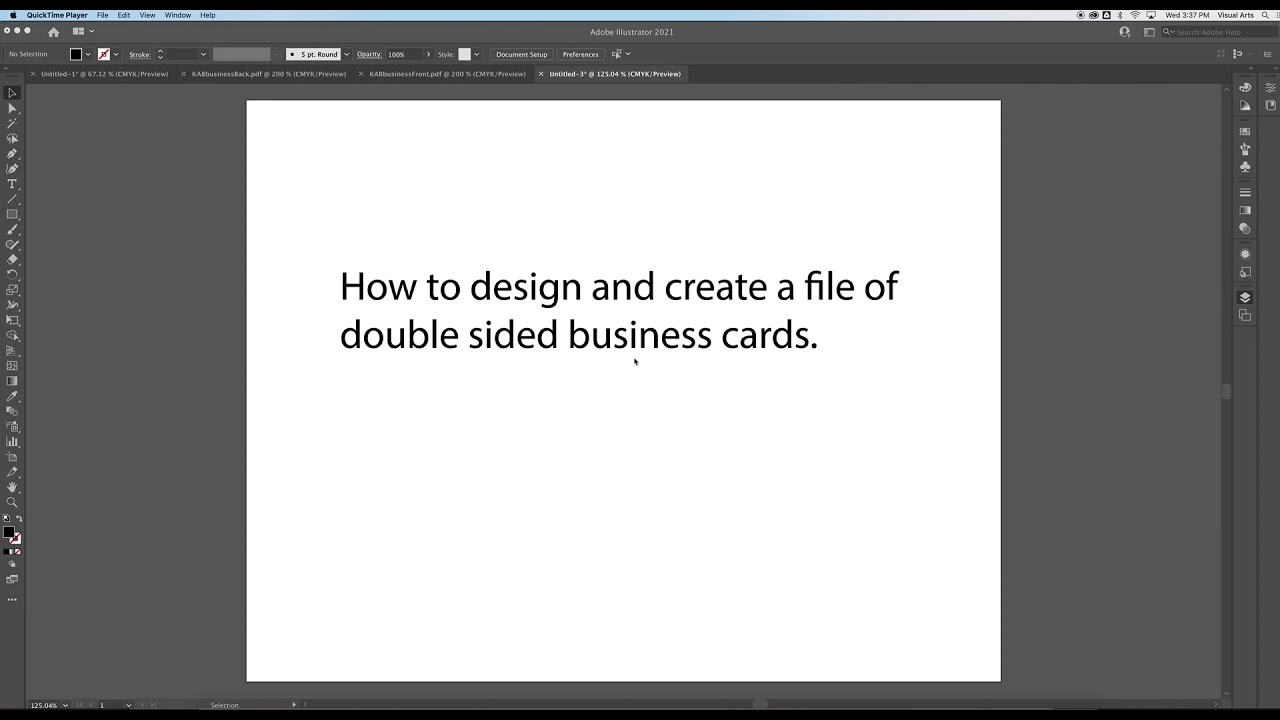Open the Color panel palette icon

click(1245, 87)
